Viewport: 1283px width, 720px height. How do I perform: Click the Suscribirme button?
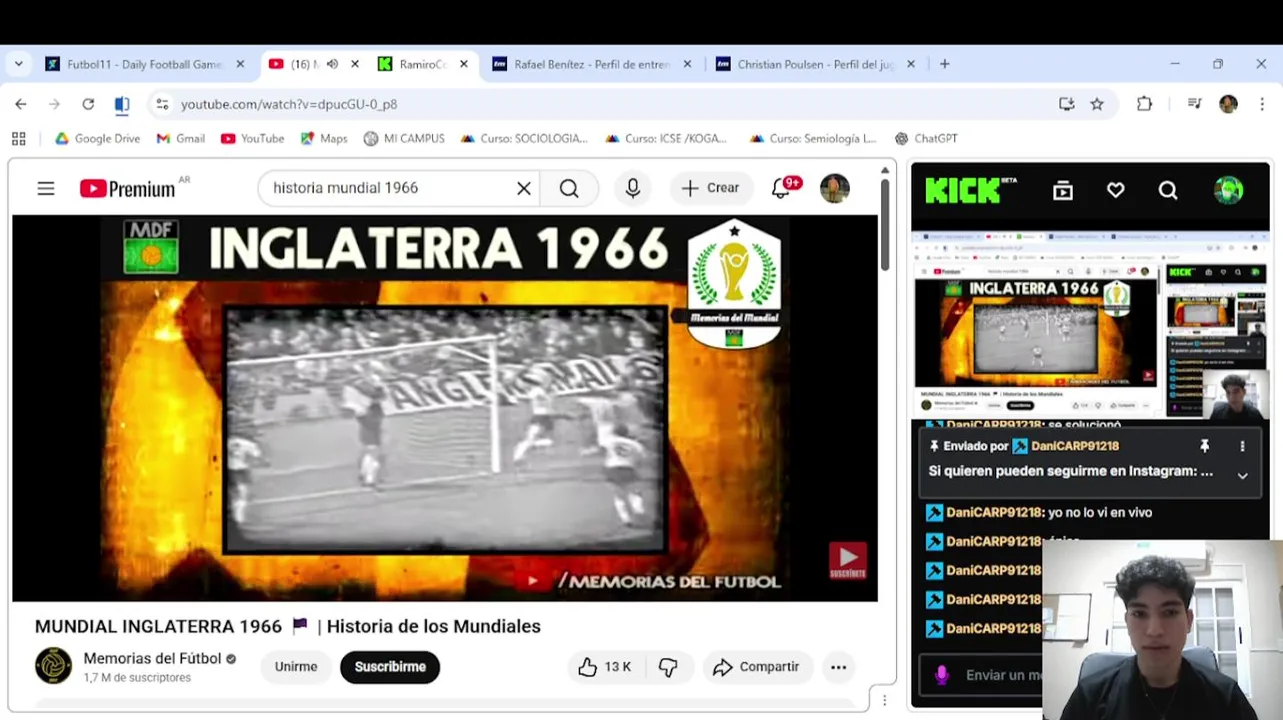click(x=390, y=667)
